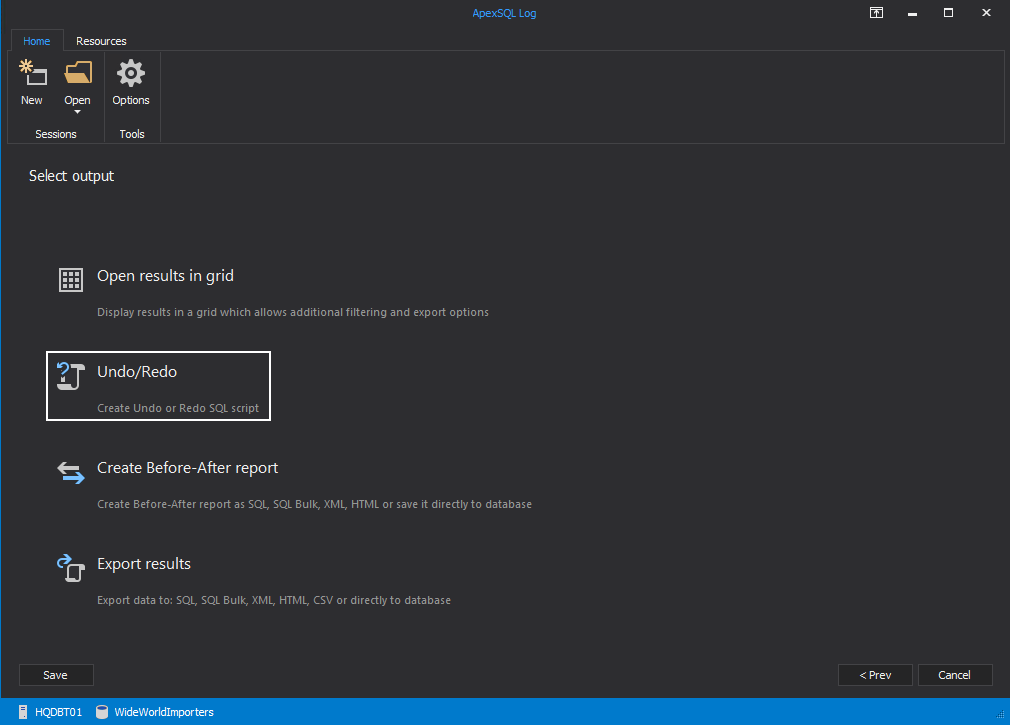Click the Save button
Viewport: 1010px width, 725px height.
coord(56,675)
